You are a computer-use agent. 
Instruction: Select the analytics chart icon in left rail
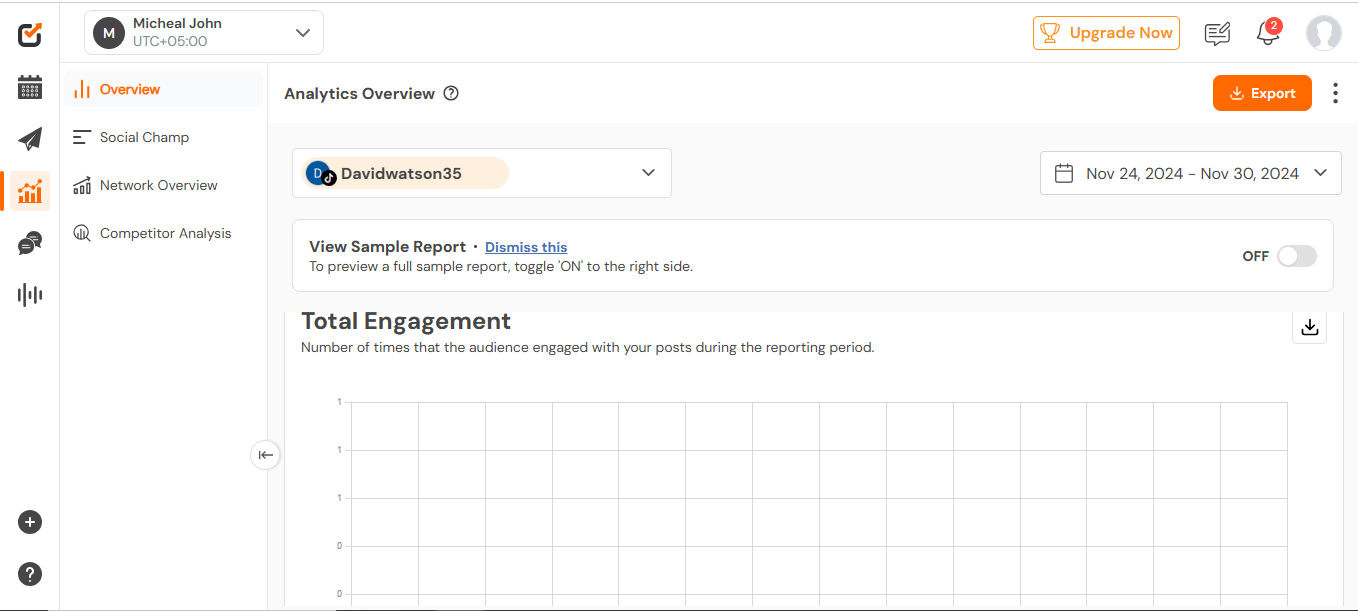[30, 190]
